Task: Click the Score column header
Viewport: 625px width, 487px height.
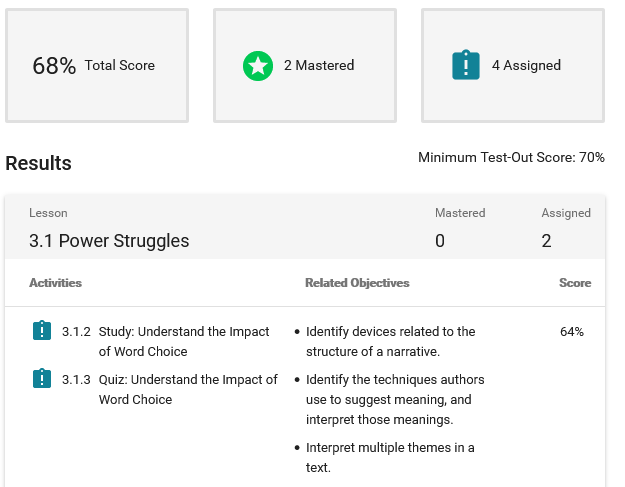Action: point(575,283)
